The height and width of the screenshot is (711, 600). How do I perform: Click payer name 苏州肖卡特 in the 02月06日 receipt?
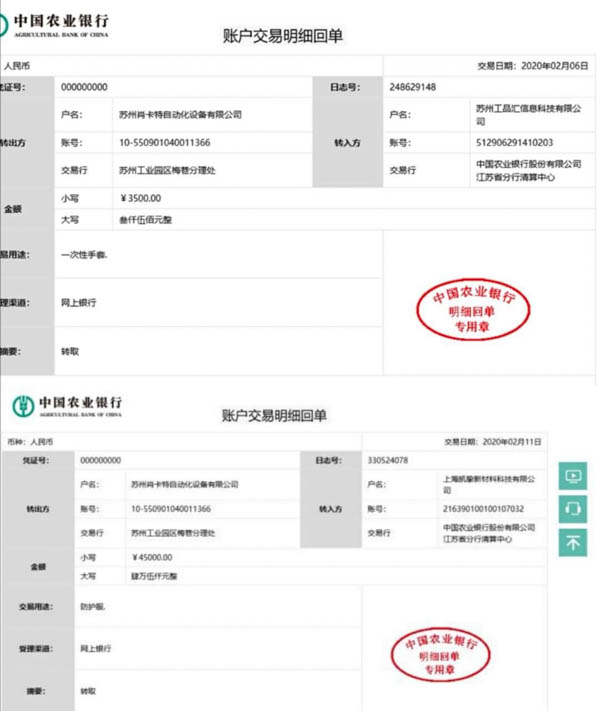(180, 115)
